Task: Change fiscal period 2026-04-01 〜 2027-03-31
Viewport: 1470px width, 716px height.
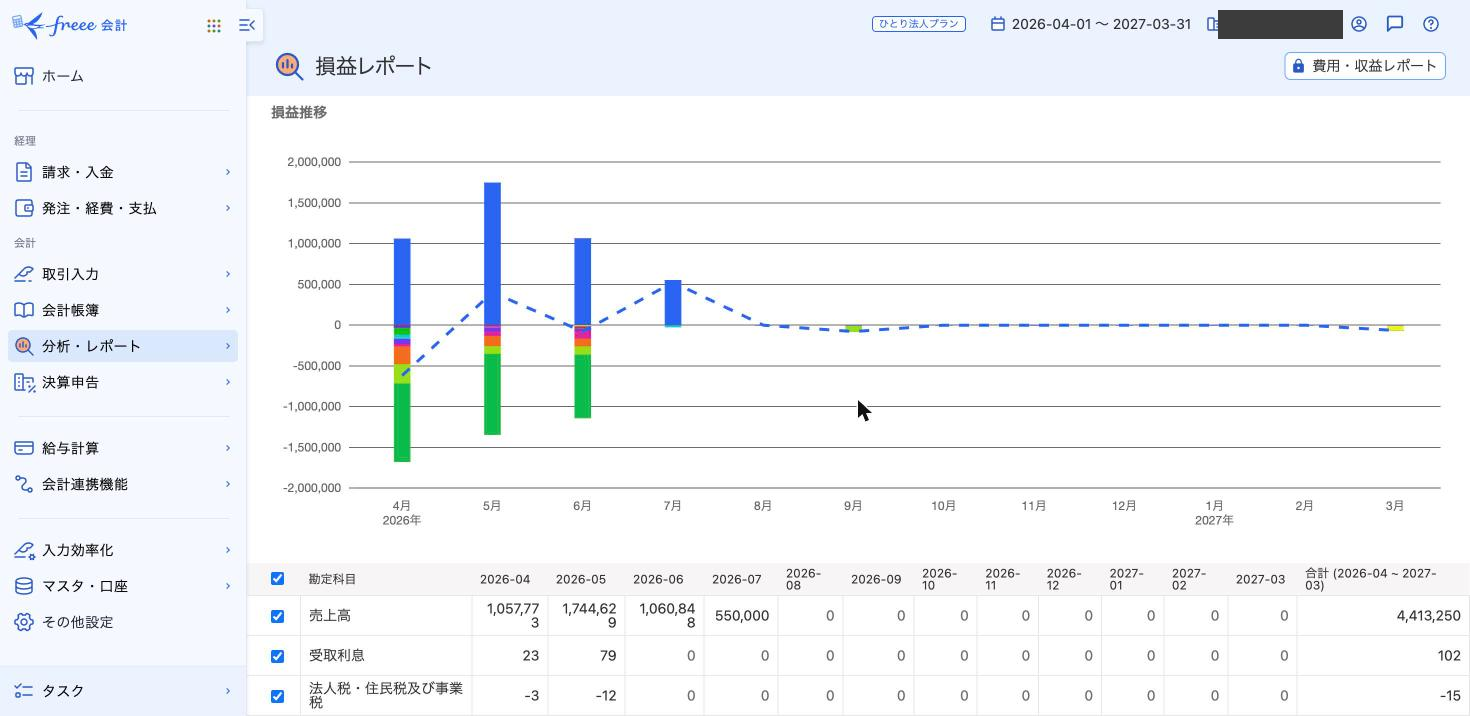Action: coord(1101,24)
